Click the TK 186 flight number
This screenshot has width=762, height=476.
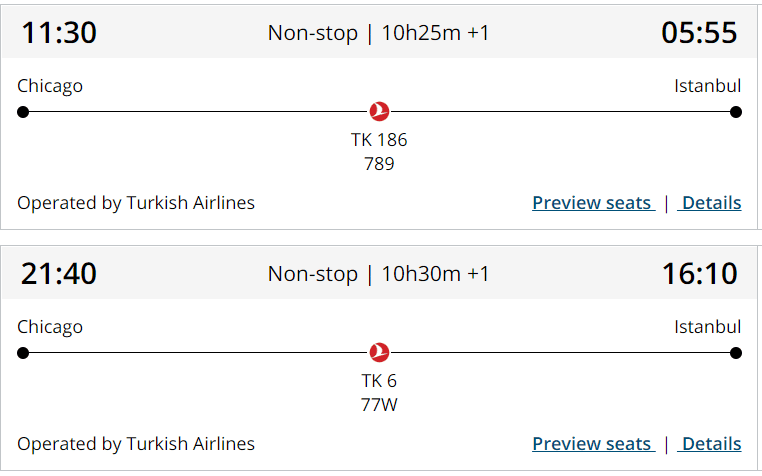[379, 140]
